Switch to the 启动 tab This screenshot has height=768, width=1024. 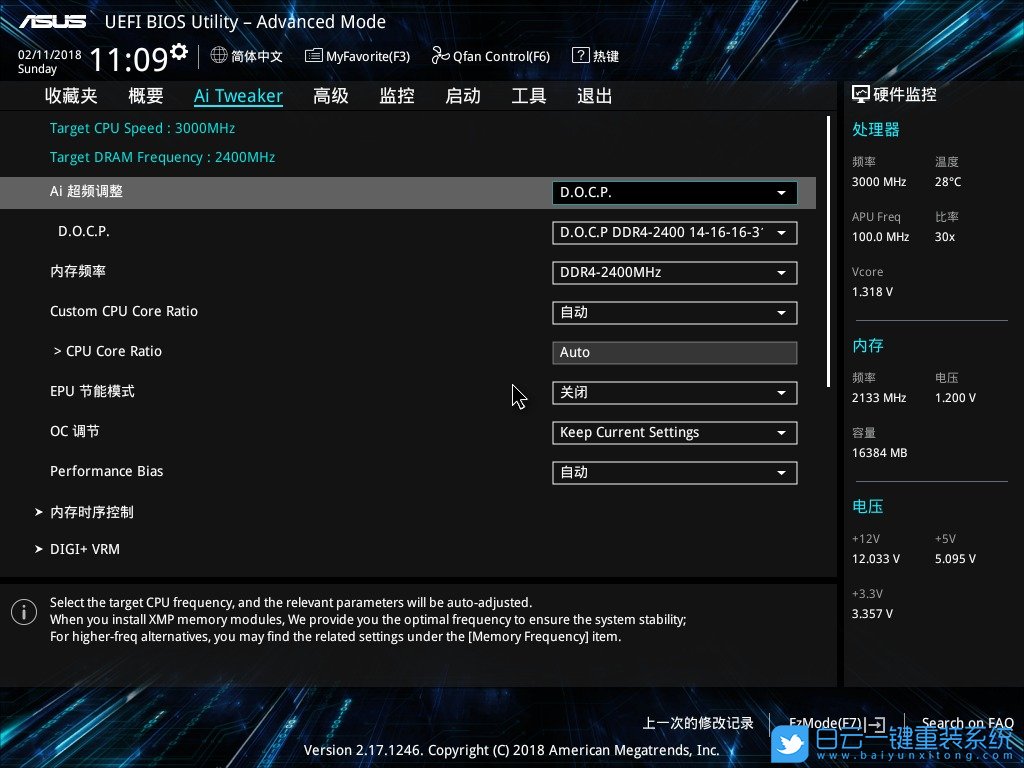[462, 96]
